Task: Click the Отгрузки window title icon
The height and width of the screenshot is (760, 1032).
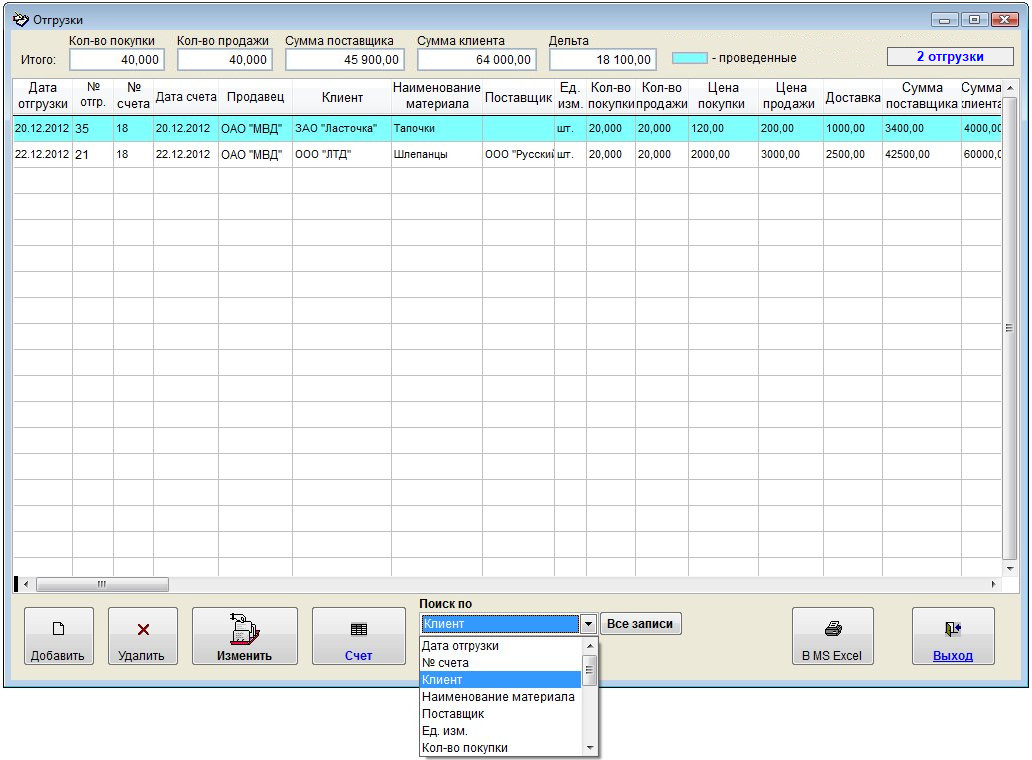Action: click(20, 20)
